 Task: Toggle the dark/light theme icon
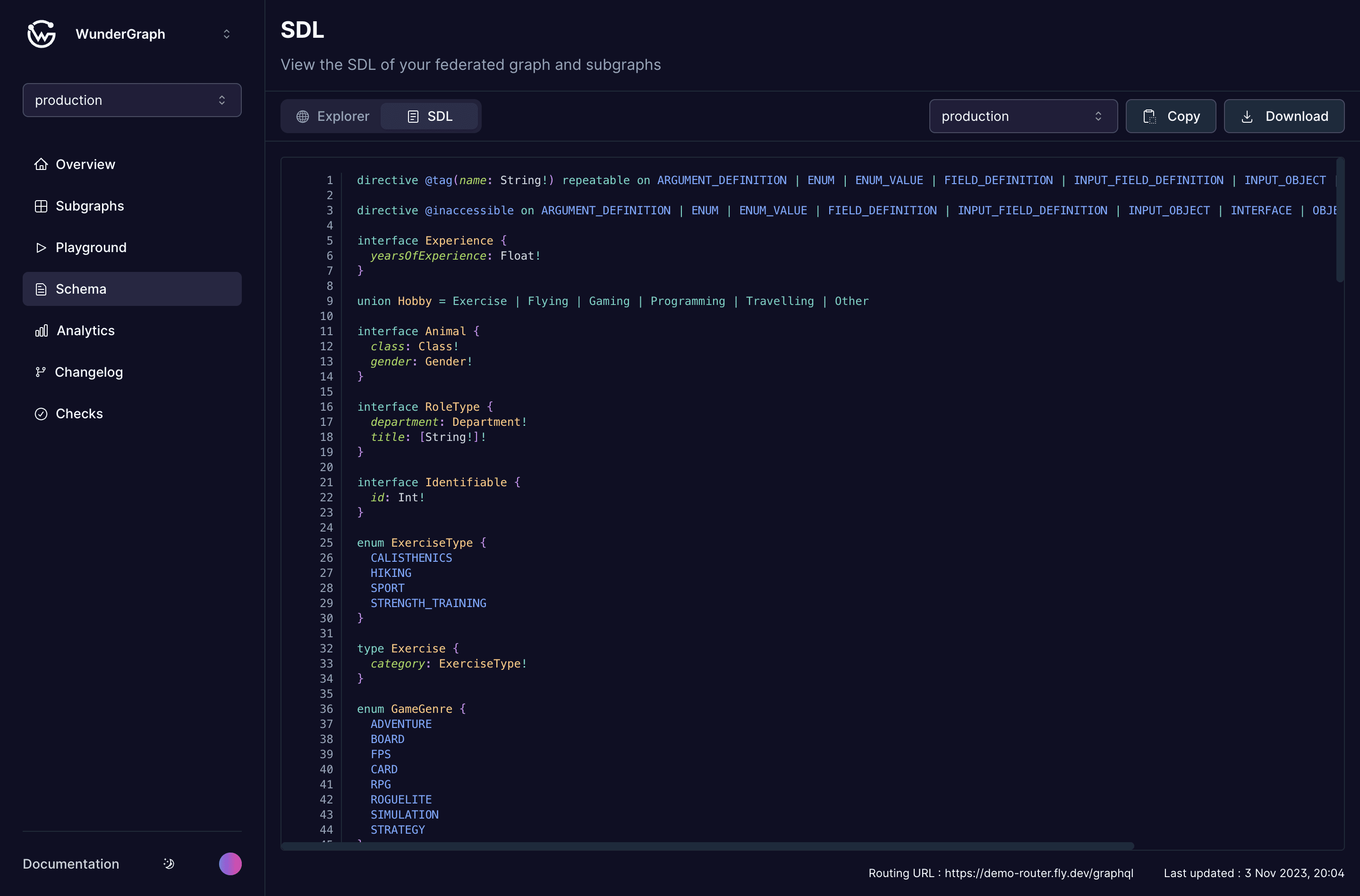pos(169,863)
